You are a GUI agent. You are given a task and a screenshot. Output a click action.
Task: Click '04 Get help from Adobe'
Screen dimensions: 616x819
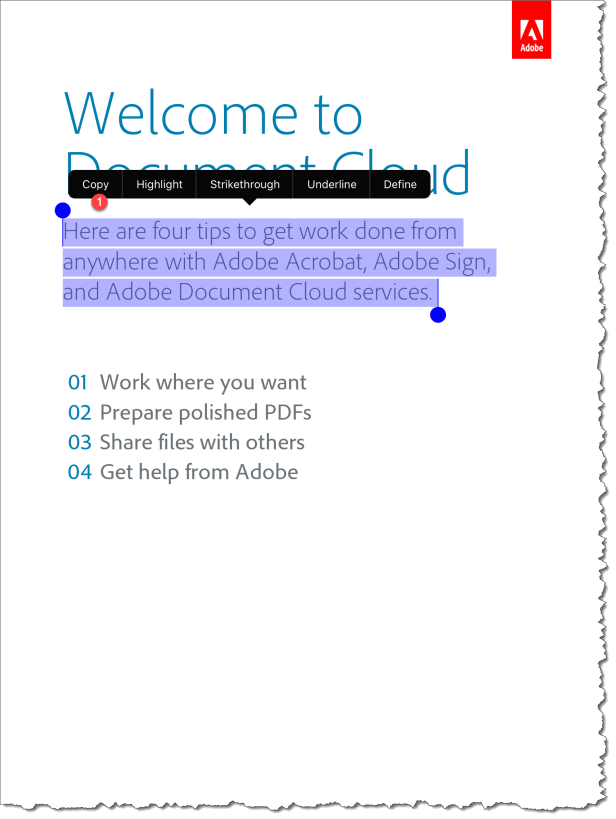pyautogui.click(x=183, y=472)
